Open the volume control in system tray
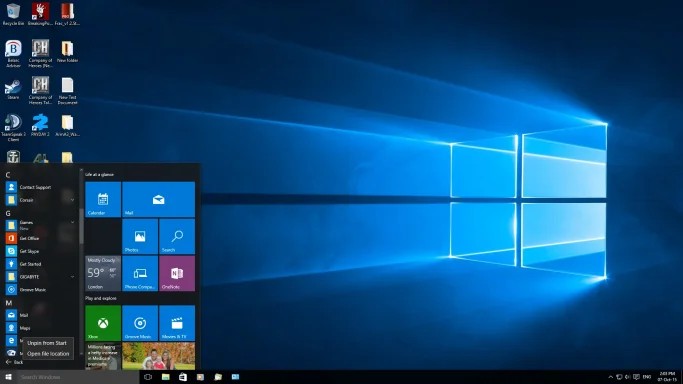Screen dimensions: 683x384 (628, 377)
